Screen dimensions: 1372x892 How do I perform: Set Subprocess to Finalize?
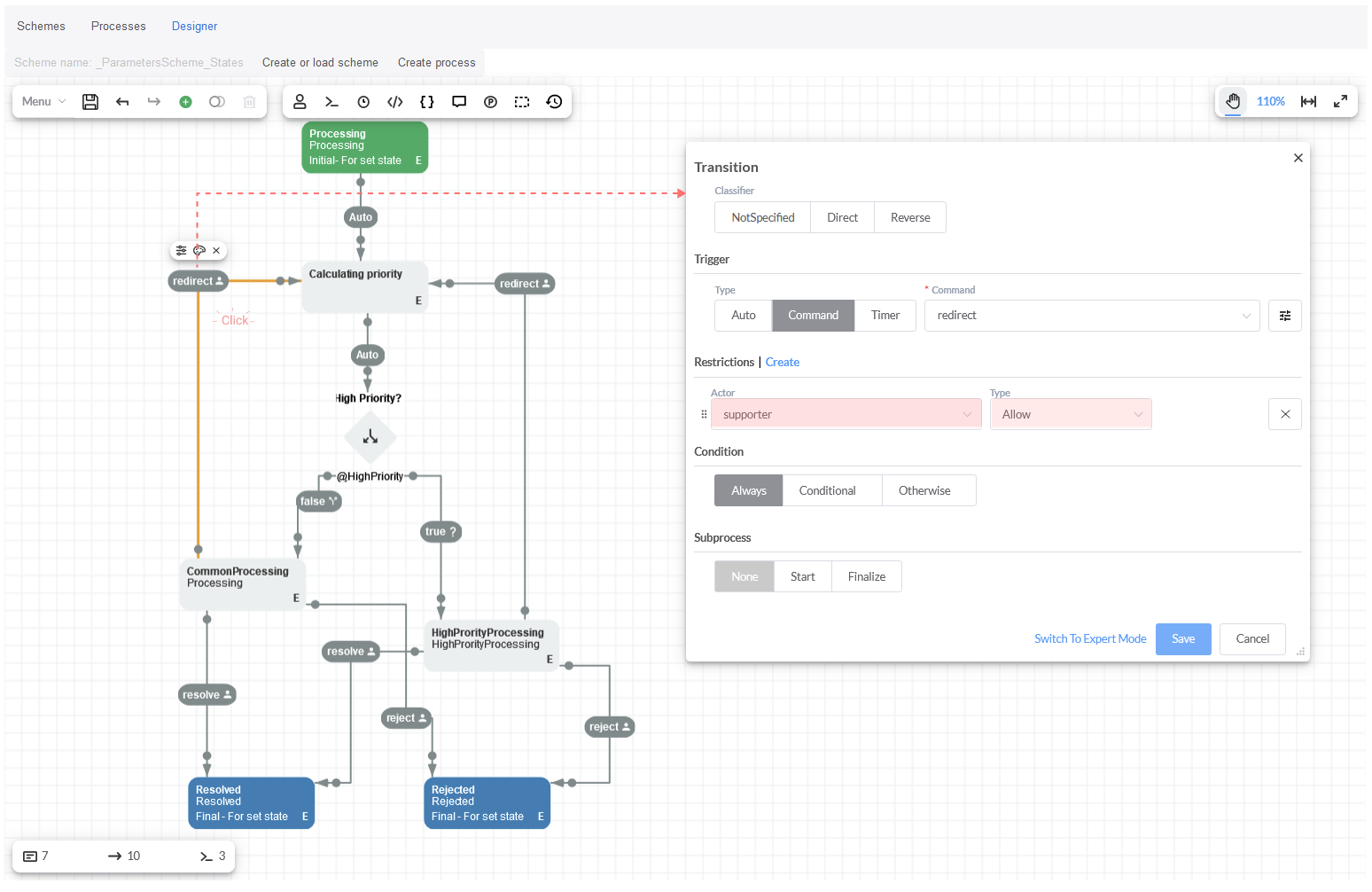[x=866, y=576]
